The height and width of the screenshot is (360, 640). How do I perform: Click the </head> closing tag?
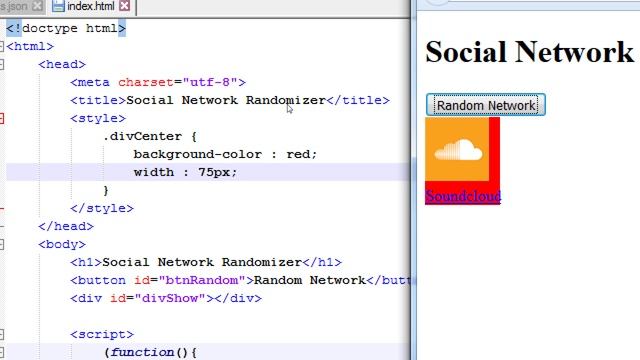(x=66, y=226)
